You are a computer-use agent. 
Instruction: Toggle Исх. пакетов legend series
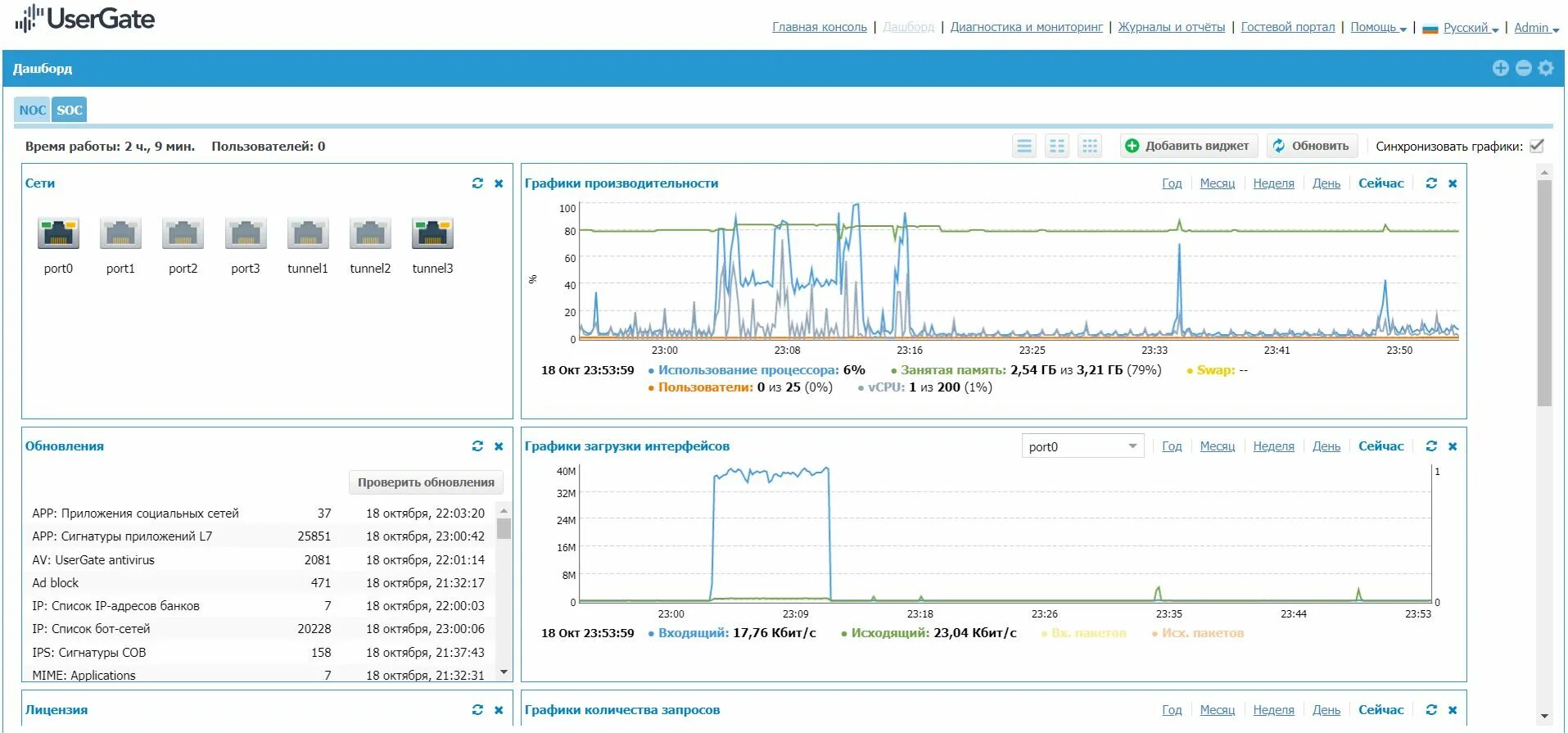point(1197,633)
